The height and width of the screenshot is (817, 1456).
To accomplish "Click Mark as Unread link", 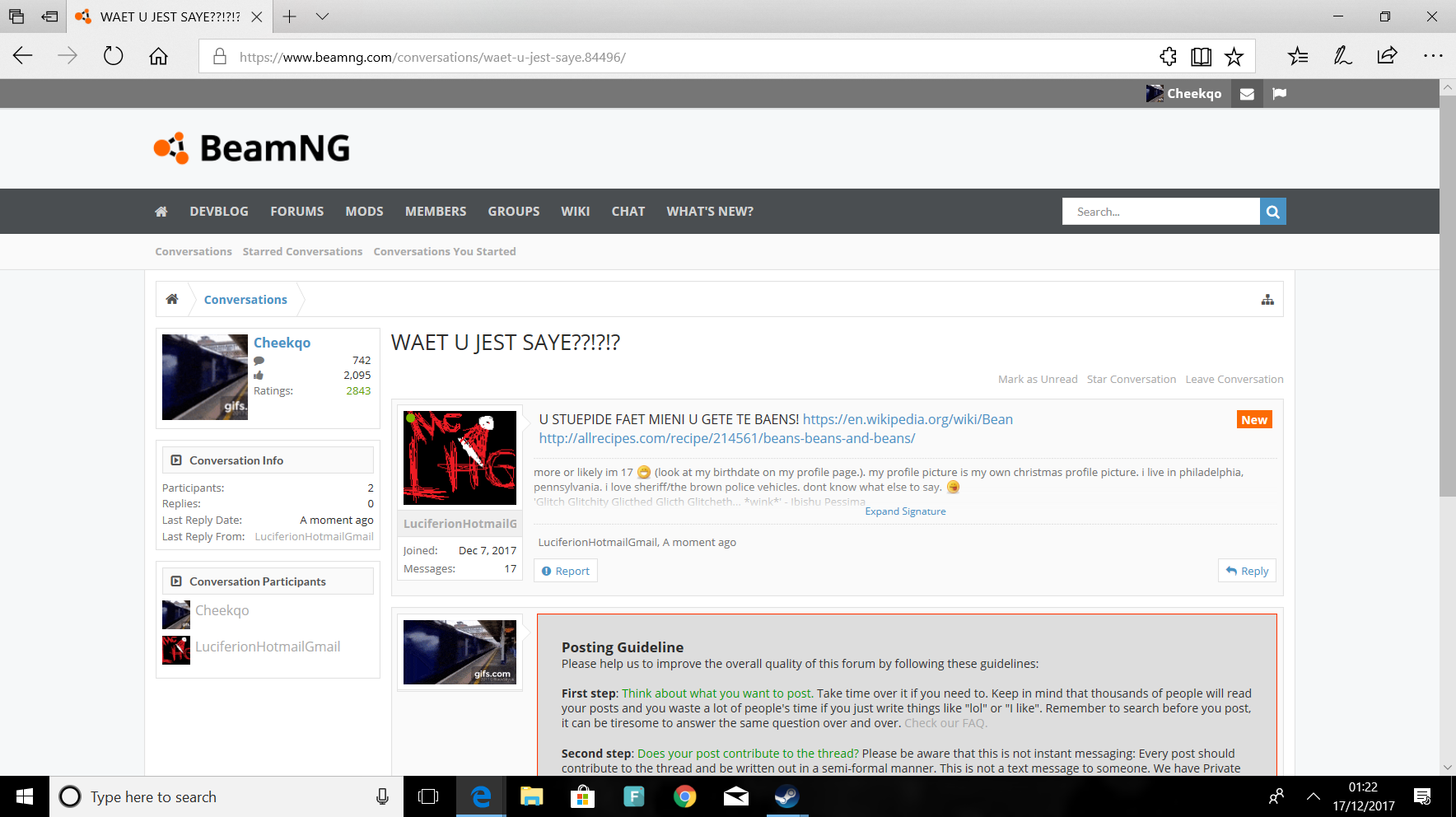I will (x=1038, y=380).
